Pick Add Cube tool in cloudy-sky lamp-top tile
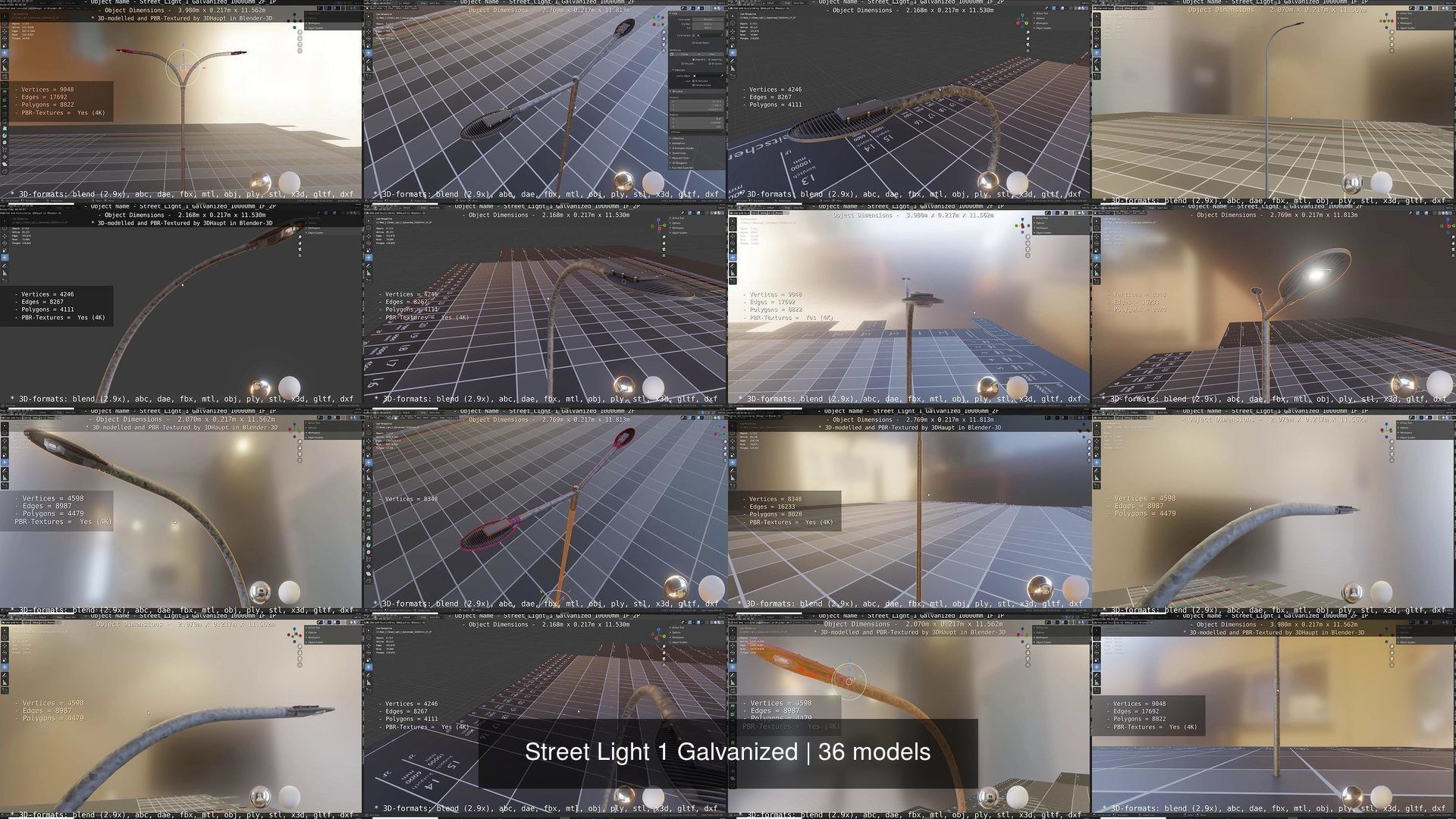The width and height of the screenshot is (1456, 819). tap(733, 281)
